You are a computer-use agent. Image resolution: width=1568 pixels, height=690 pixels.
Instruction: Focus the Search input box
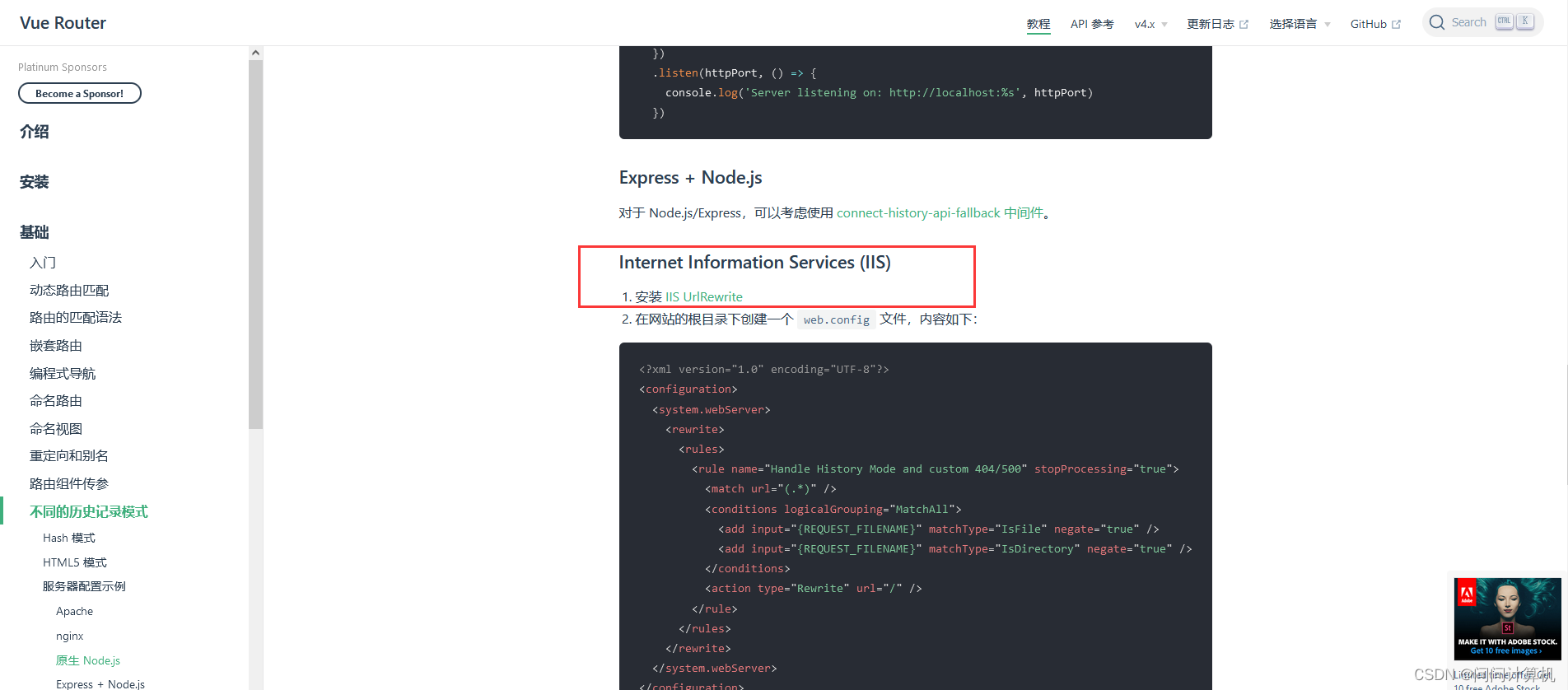coord(1482,22)
